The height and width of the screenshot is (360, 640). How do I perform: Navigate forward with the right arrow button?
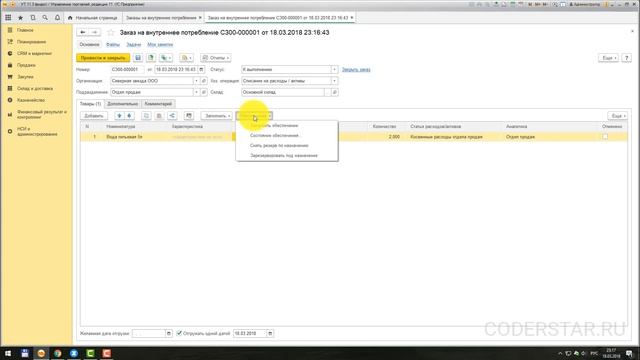click(x=94, y=32)
